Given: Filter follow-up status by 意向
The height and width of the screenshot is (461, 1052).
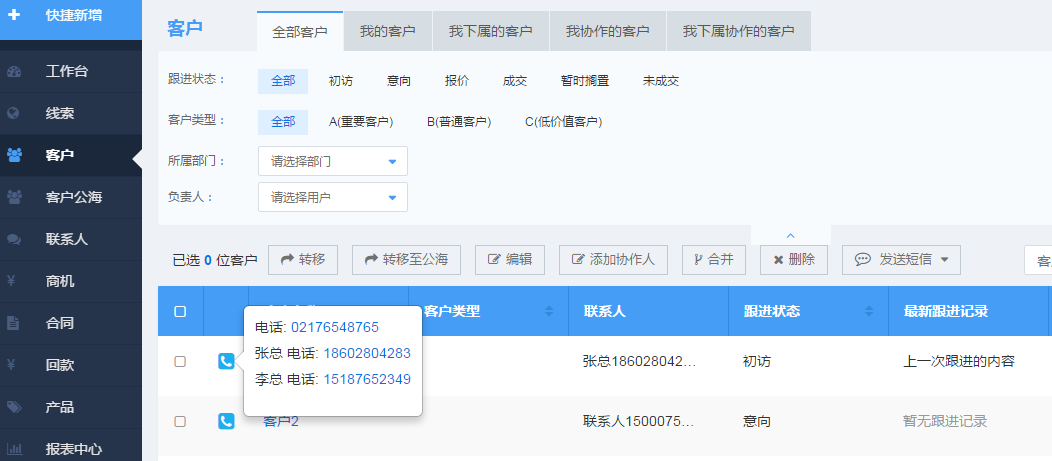Looking at the screenshot, I should [399, 81].
